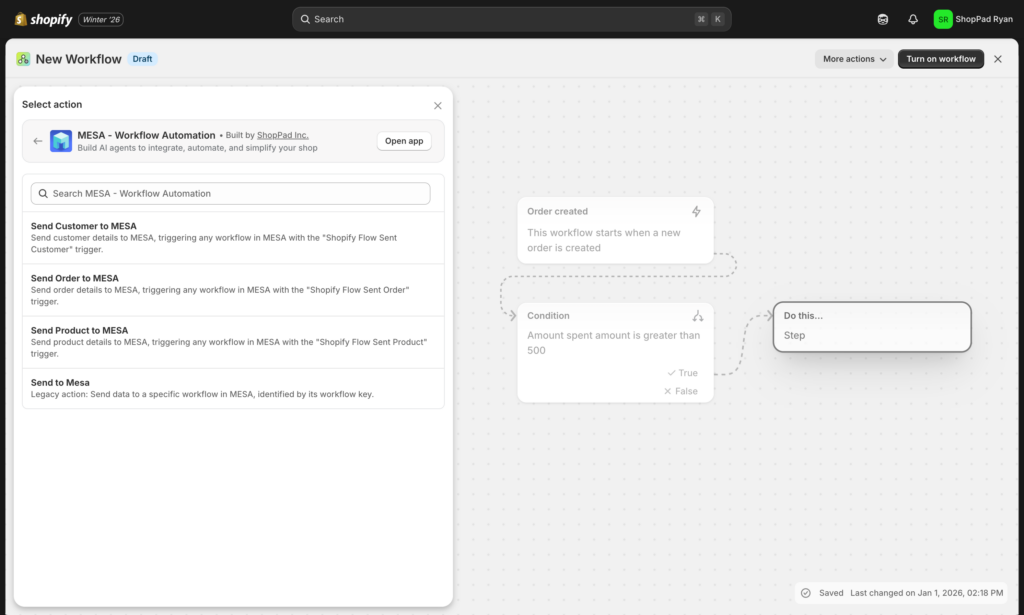
Task: Click the top search magnifier icon
Action: tap(305, 20)
